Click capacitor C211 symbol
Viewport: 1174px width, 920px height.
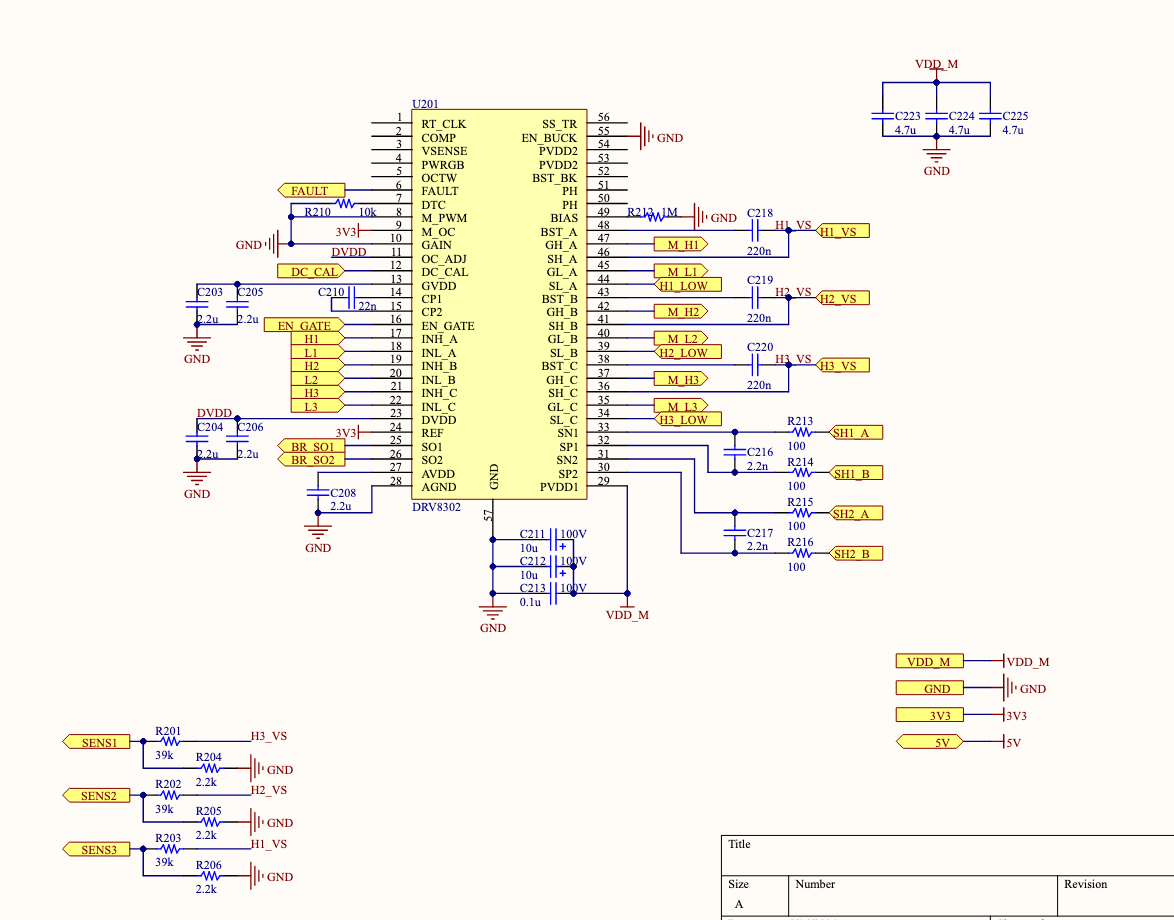[x=551, y=540]
